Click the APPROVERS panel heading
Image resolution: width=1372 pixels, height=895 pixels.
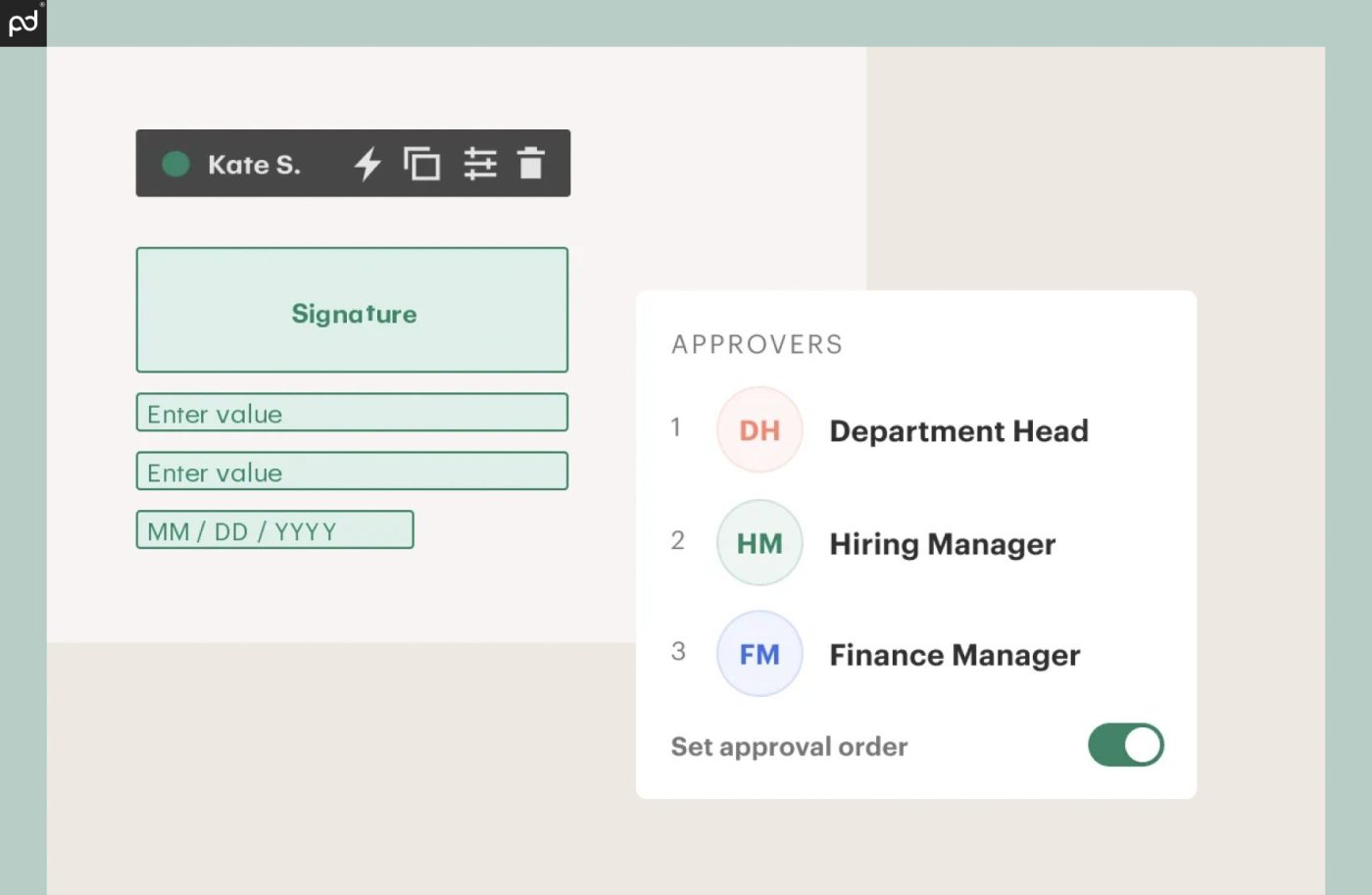point(757,344)
